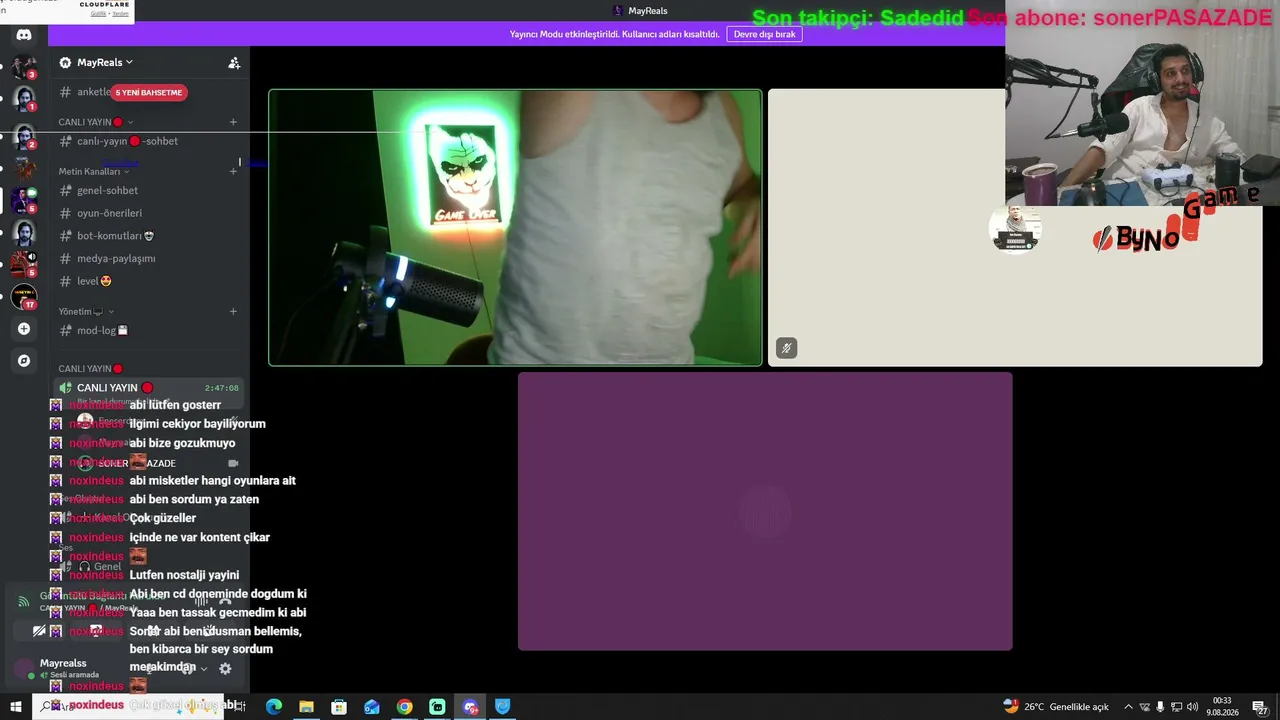
Task: Open Discord's discover servers compass icon
Action: [24, 360]
